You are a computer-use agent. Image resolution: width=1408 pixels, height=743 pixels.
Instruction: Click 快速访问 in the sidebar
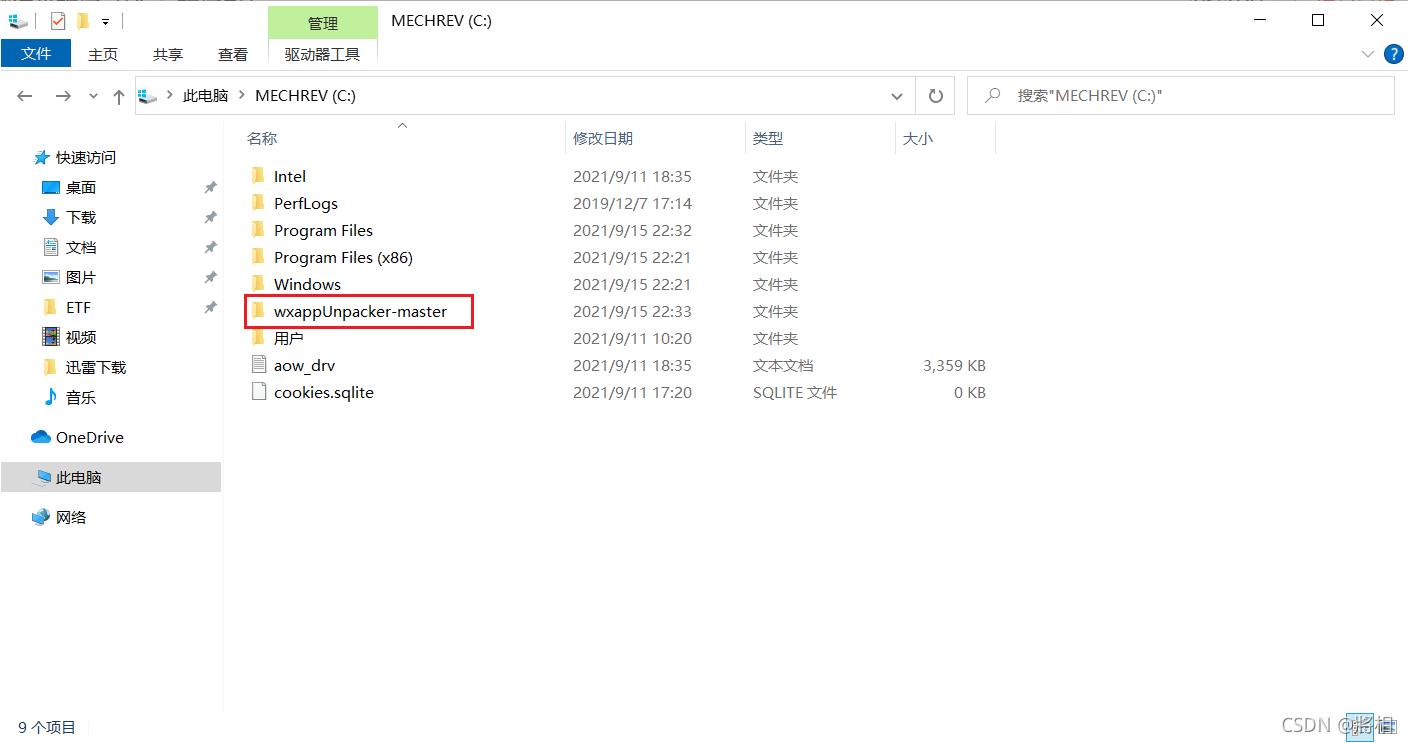[85, 157]
